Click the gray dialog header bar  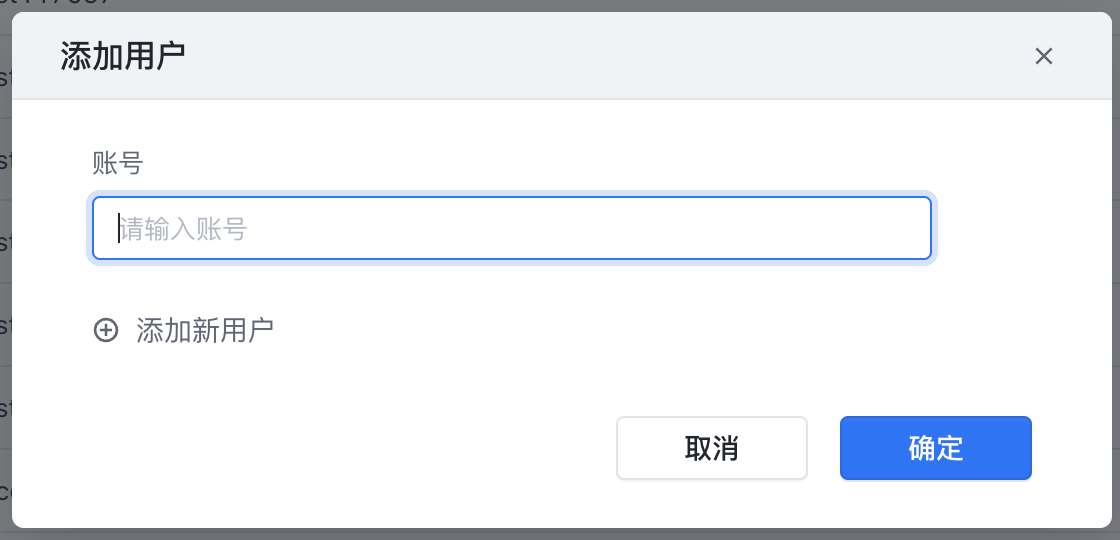(x=561, y=56)
